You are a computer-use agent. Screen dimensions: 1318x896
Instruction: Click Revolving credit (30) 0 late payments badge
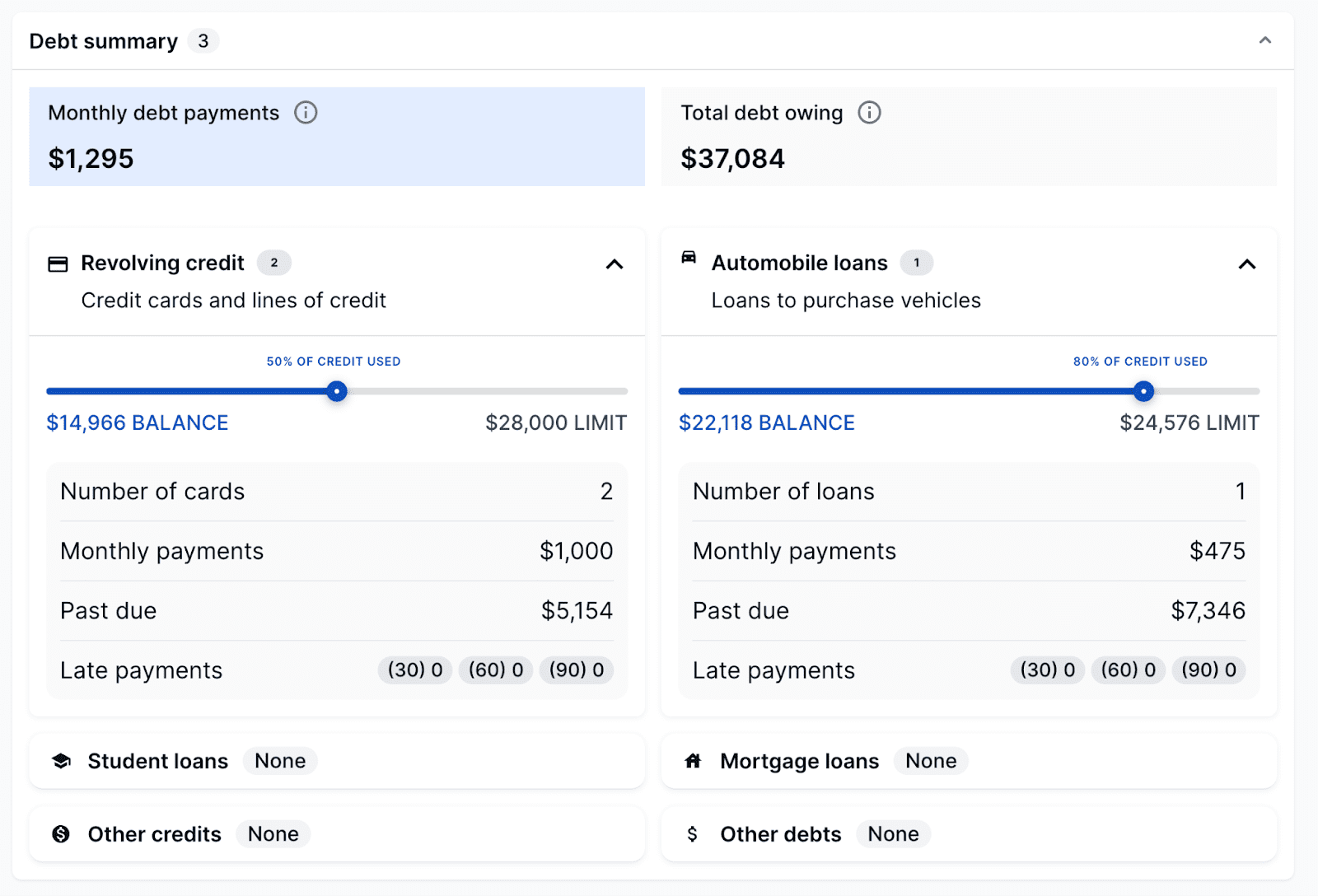pyautogui.click(x=415, y=670)
